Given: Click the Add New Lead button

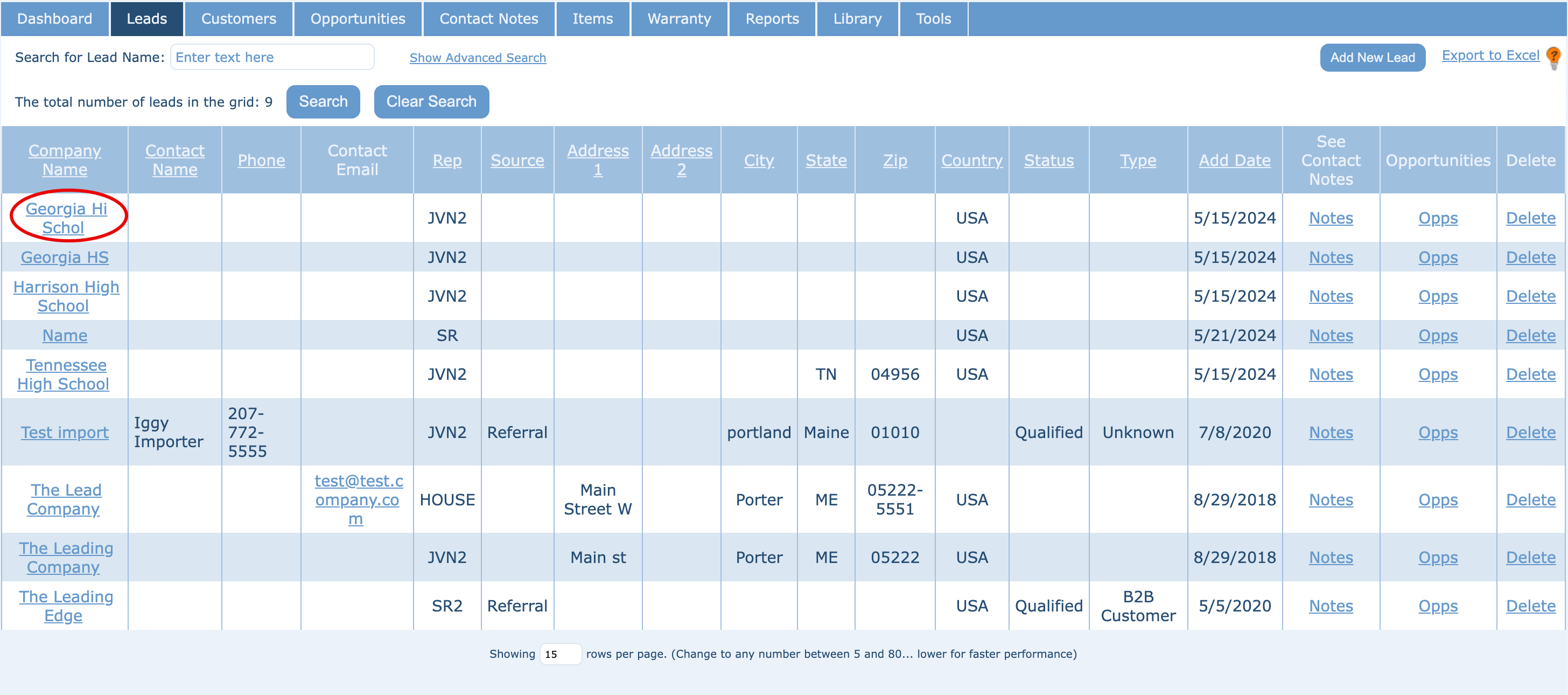Looking at the screenshot, I should click(1372, 58).
